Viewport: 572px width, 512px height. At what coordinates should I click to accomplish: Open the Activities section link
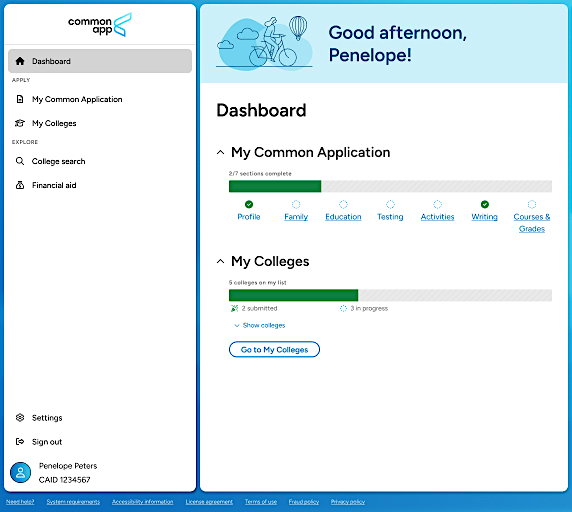point(437,217)
